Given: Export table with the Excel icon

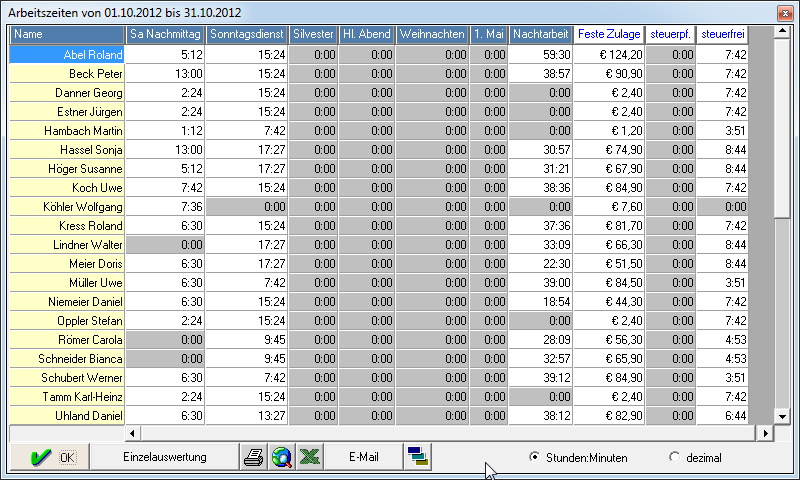Looking at the screenshot, I should pos(310,457).
